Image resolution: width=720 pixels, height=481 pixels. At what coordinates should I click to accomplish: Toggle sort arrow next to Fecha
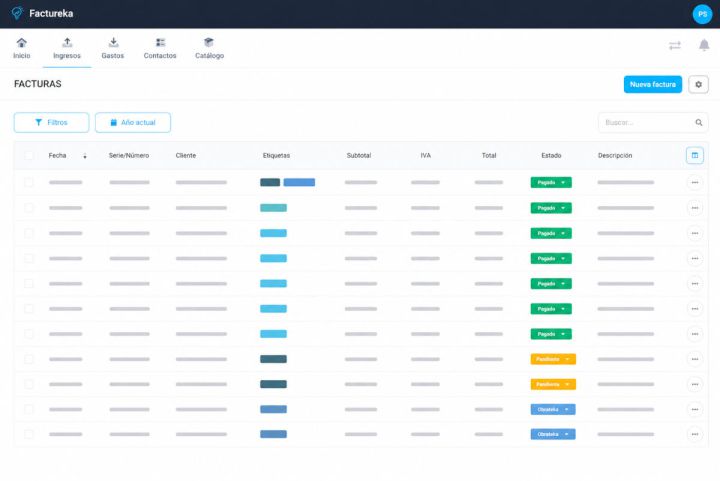[85, 156]
